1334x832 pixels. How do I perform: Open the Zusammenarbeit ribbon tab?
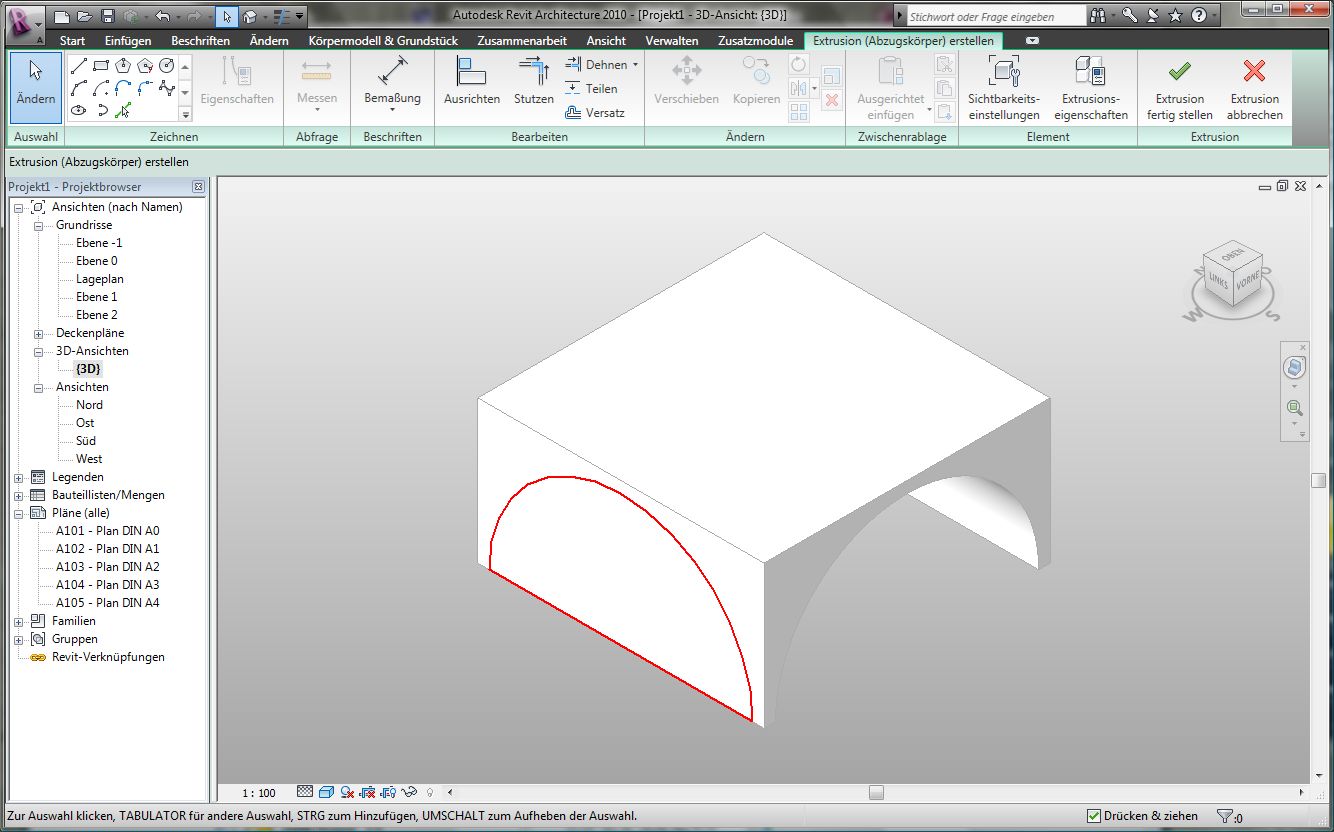[522, 41]
